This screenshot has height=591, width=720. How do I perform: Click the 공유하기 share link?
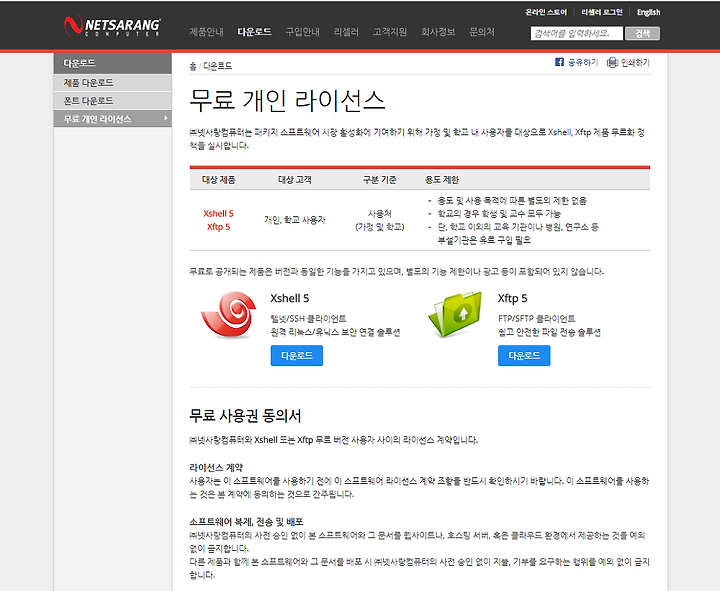[x=583, y=62]
